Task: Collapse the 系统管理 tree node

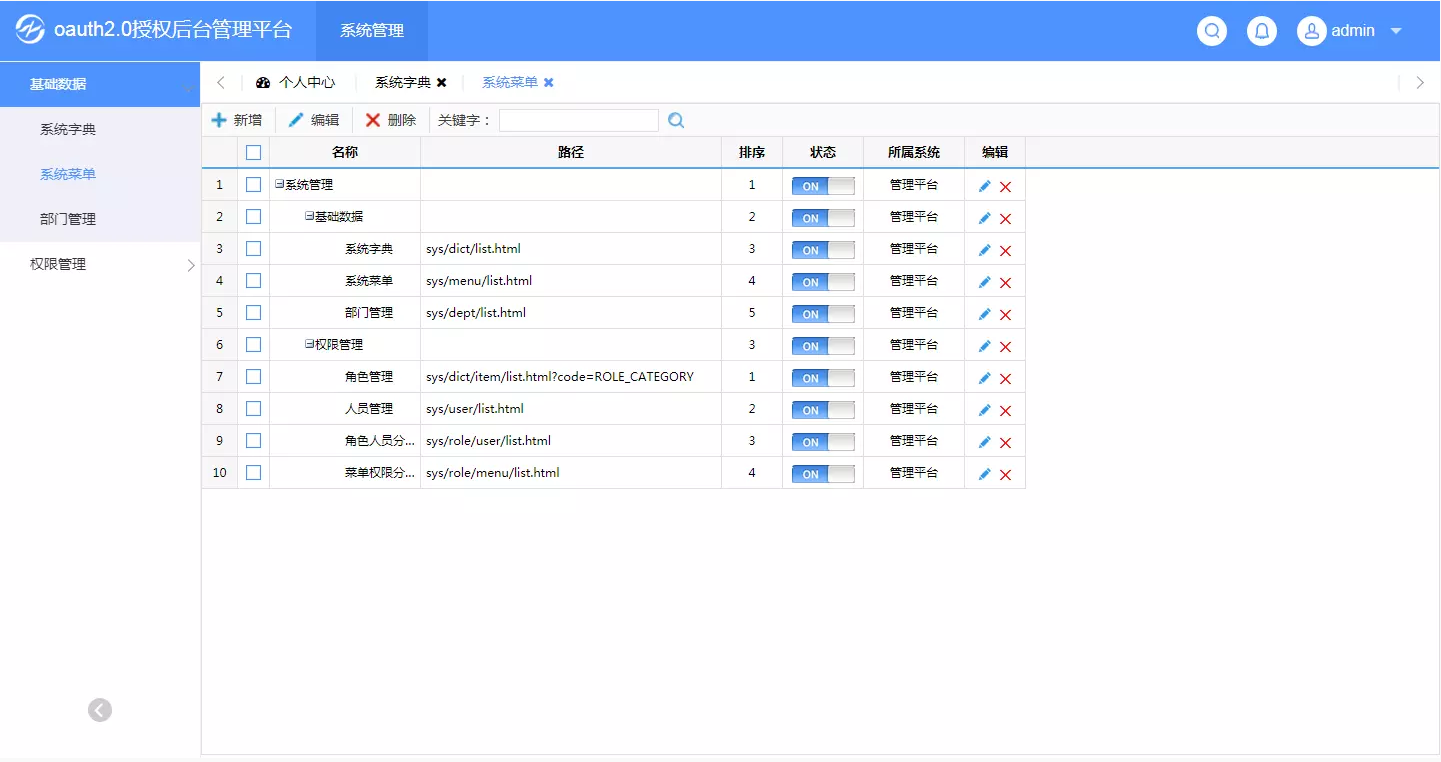Action: click(279, 185)
